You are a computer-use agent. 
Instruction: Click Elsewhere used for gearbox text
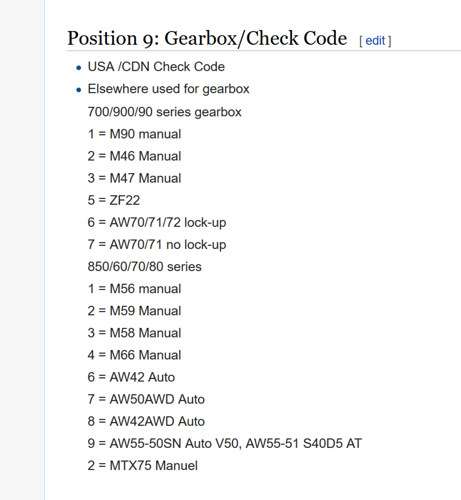click(x=168, y=89)
